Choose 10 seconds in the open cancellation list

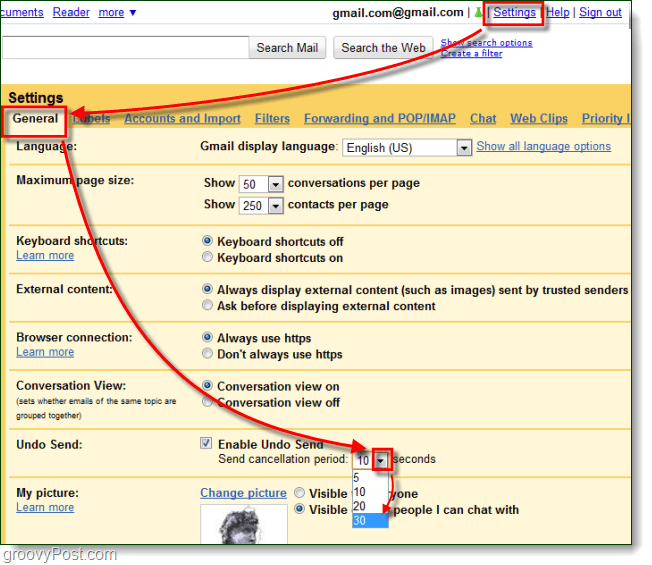(x=370, y=492)
